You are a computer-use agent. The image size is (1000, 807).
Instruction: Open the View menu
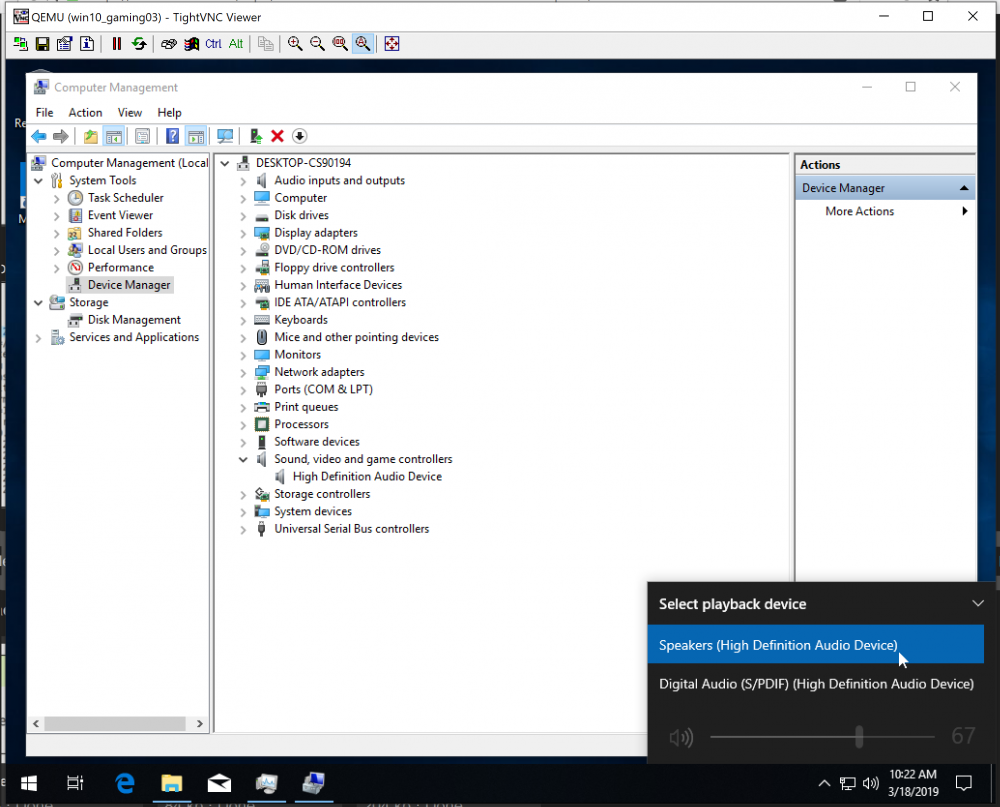[x=129, y=113]
